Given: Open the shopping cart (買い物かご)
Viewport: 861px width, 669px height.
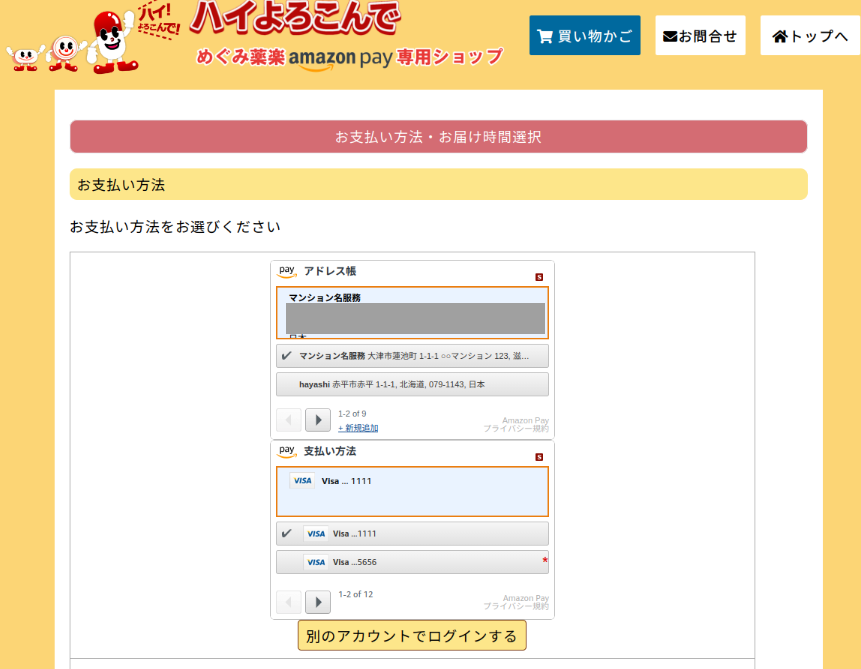Looking at the screenshot, I should click(584, 36).
